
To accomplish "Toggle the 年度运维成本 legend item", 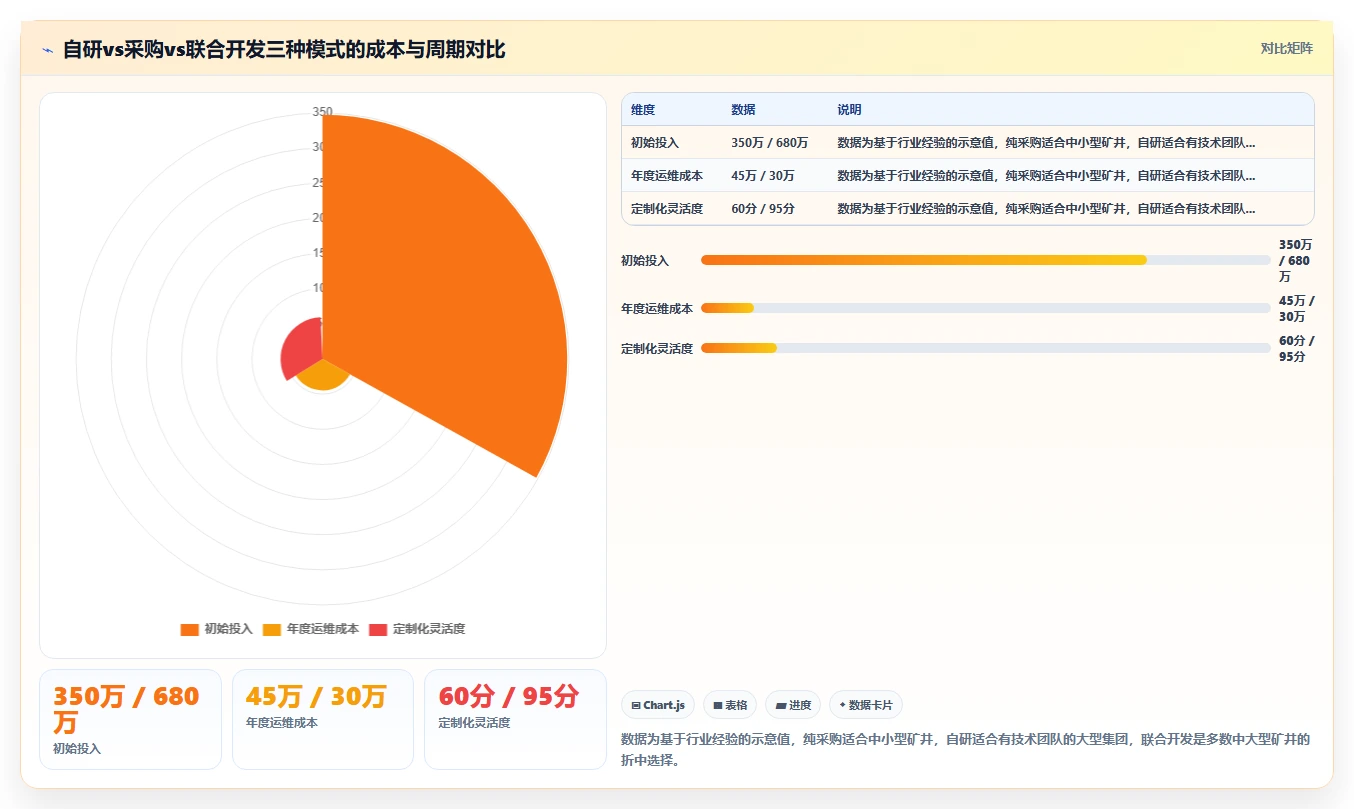I will [x=310, y=629].
